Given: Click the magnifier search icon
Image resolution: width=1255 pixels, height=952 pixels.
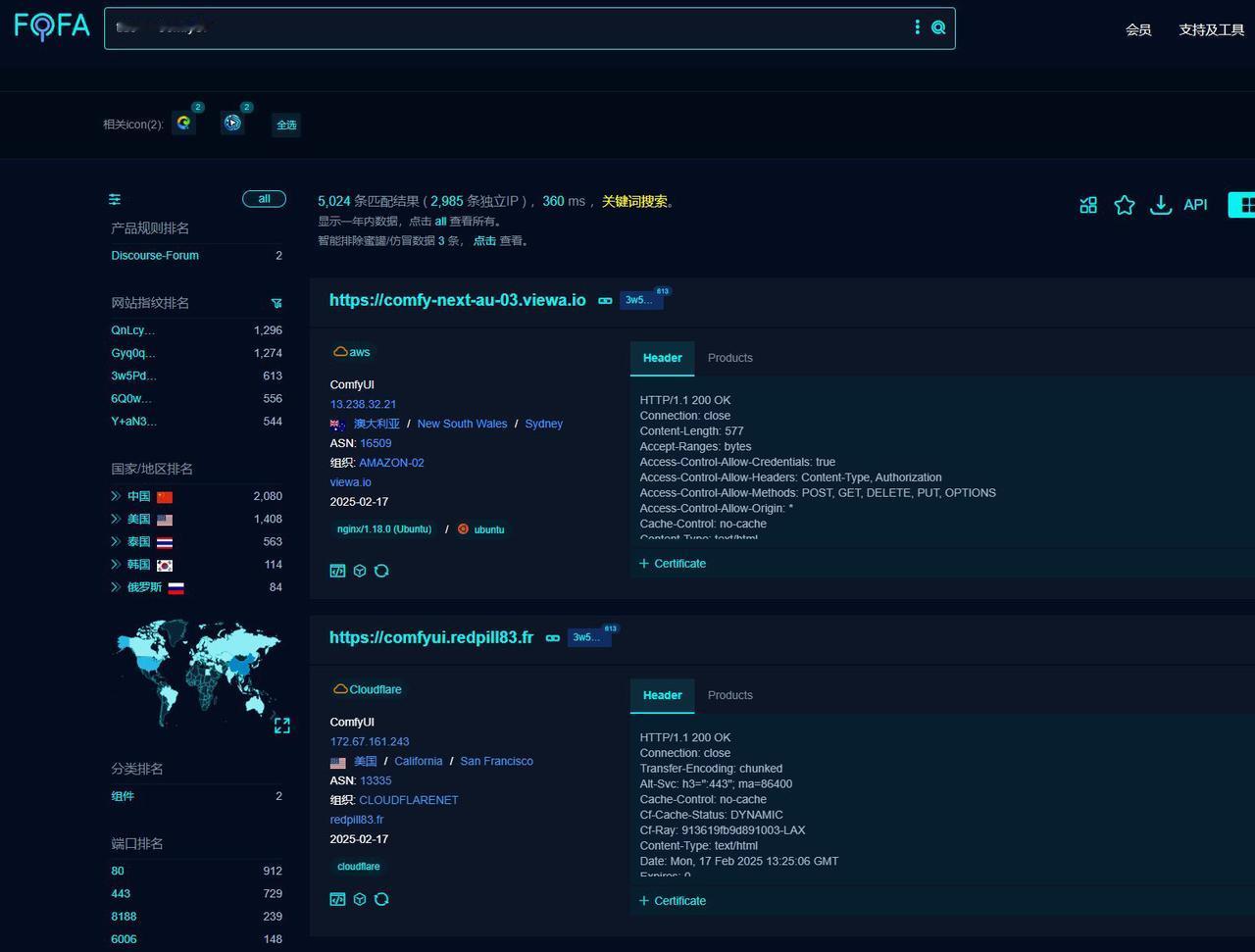Looking at the screenshot, I should (x=938, y=27).
